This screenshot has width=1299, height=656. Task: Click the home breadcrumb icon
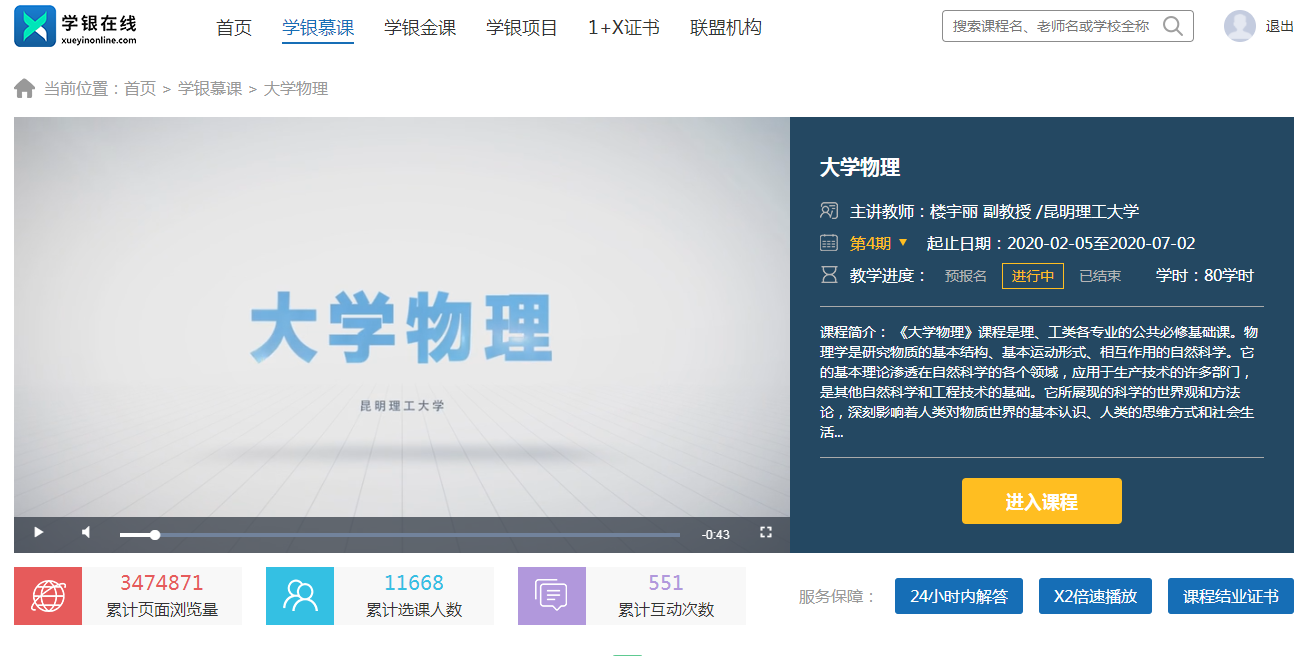click(x=24, y=89)
